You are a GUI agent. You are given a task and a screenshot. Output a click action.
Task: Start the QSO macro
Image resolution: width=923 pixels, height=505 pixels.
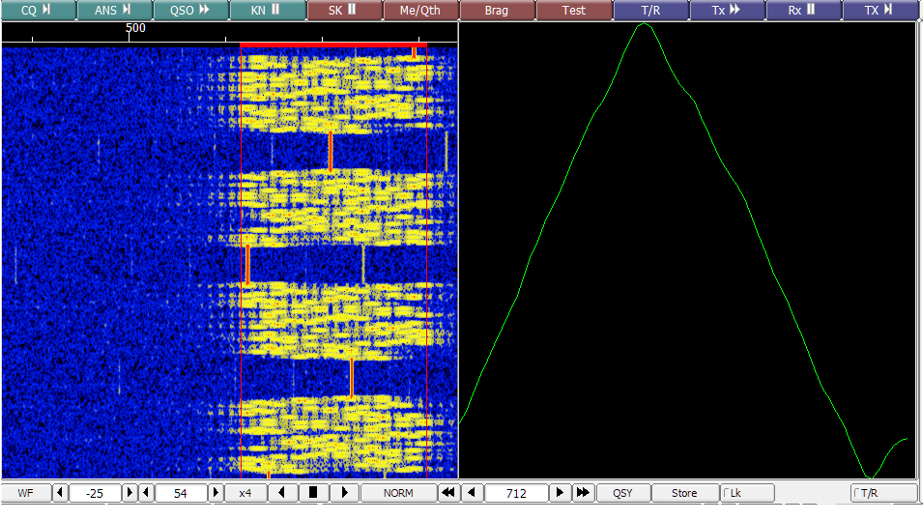coord(191,10)
